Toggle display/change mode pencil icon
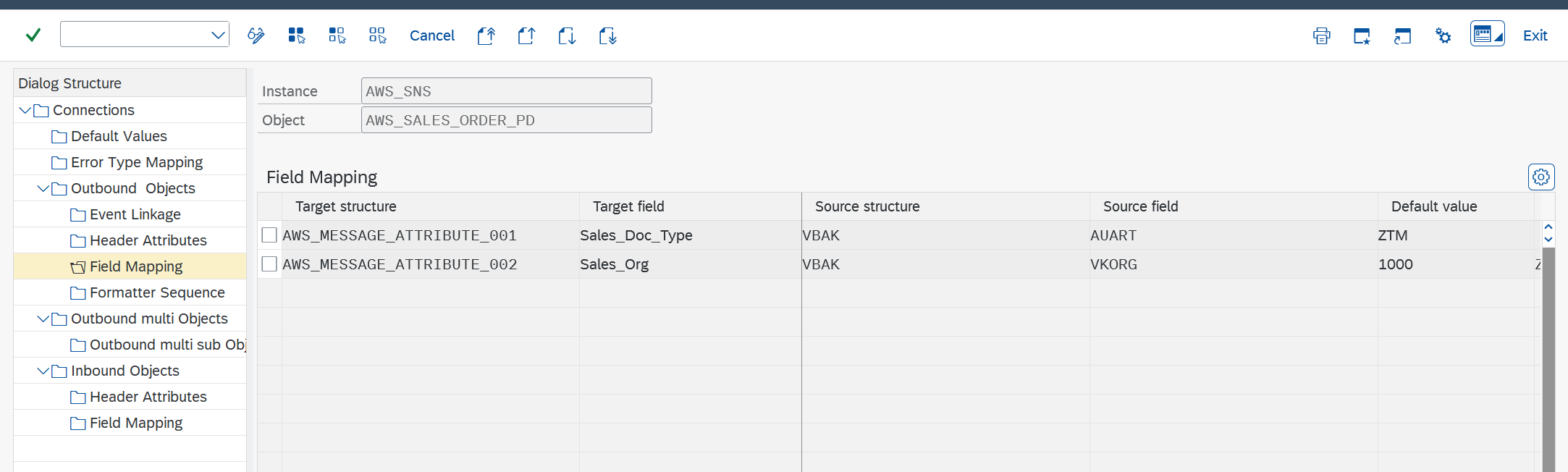Screen dimensions: 1568x472 pos(256,35)
